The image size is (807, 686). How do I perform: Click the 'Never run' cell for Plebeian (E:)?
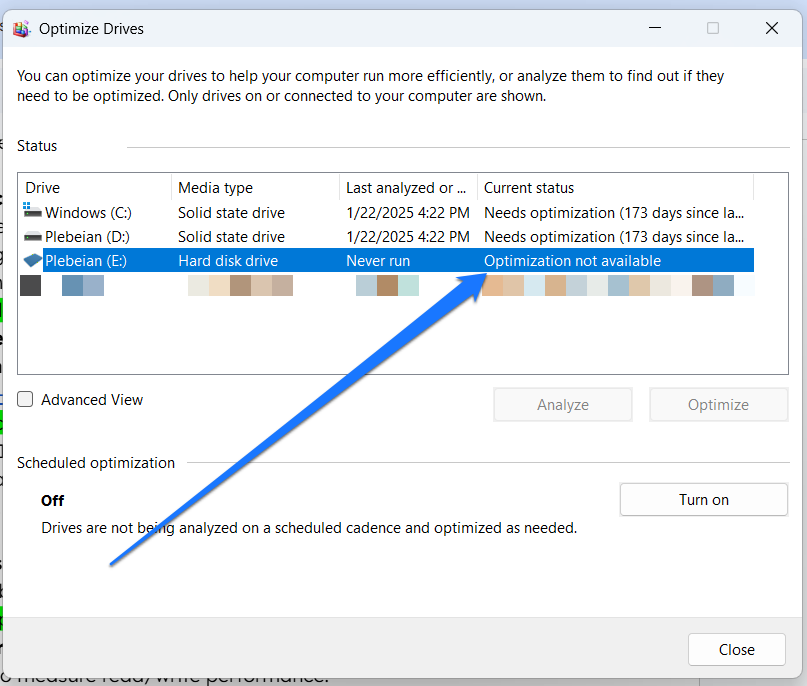click(x=378, y=261)
